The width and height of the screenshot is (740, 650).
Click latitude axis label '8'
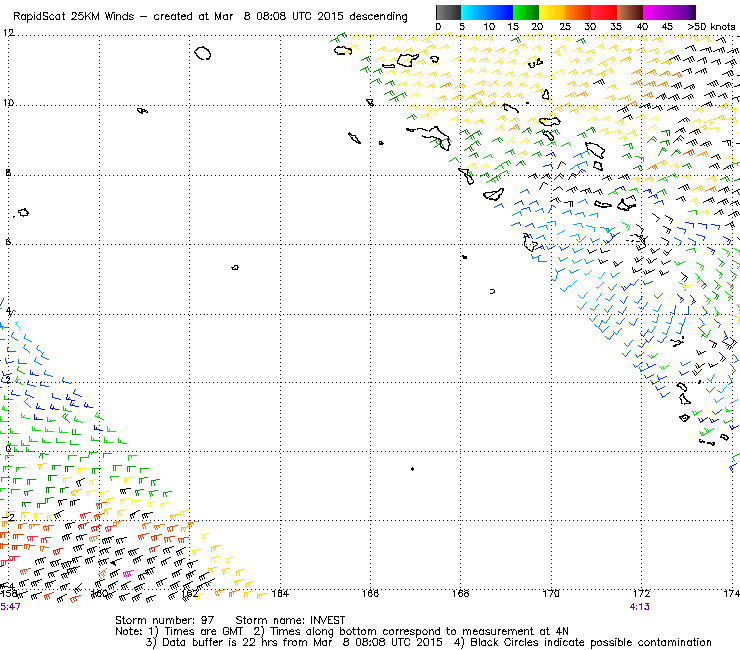point(8,172)
